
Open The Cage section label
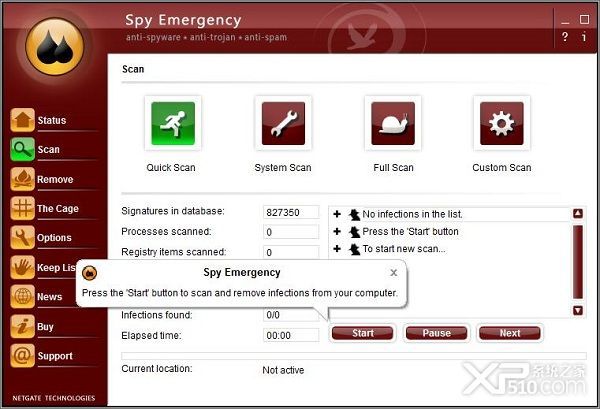(x=58, y=209)
